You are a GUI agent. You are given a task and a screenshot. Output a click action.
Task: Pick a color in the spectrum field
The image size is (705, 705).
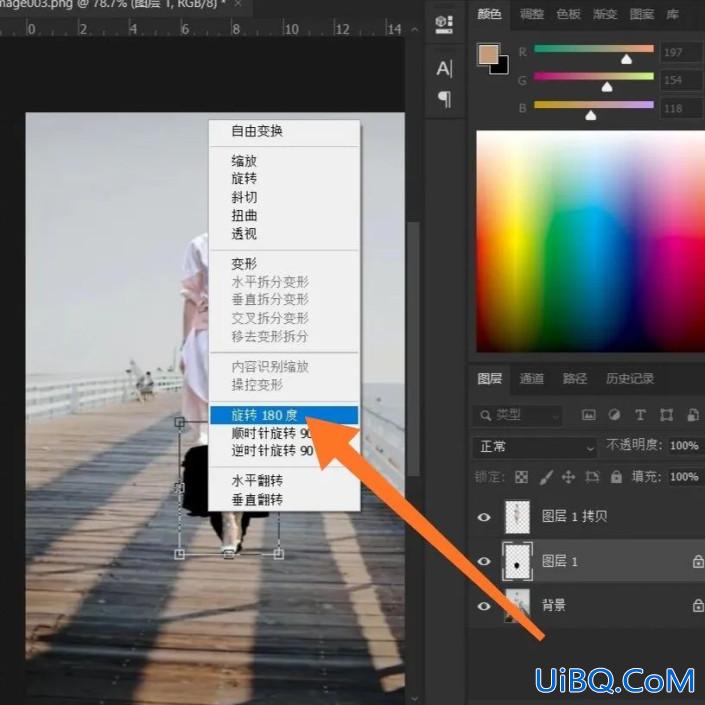(590, 241)
